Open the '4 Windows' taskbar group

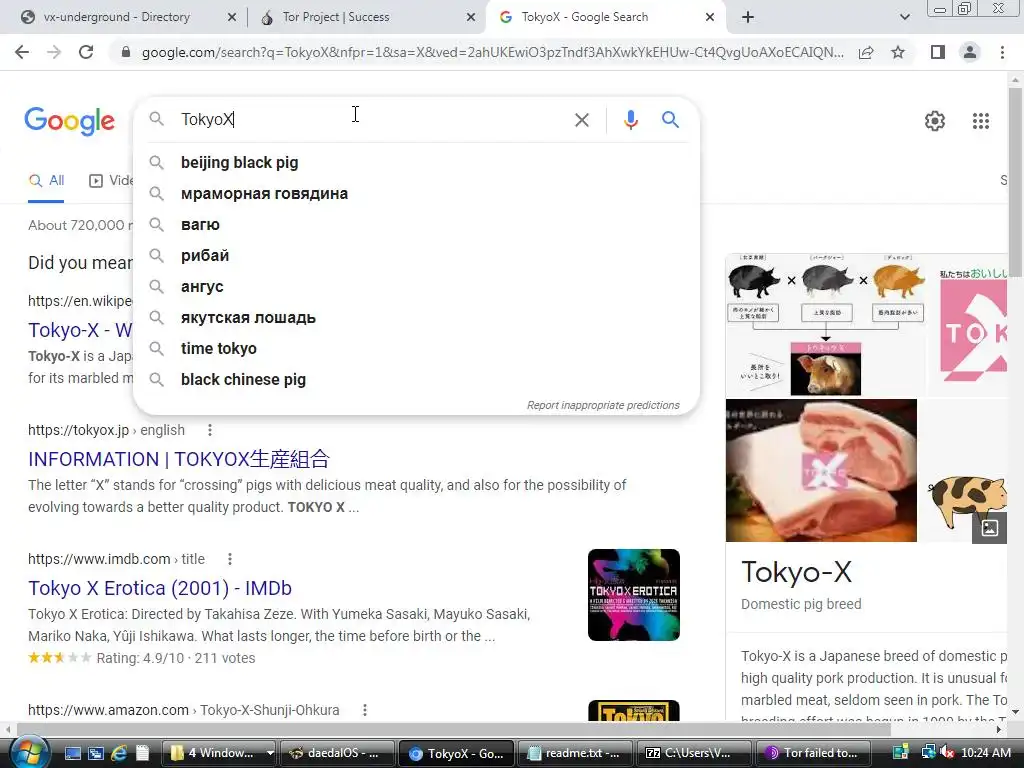219,753
